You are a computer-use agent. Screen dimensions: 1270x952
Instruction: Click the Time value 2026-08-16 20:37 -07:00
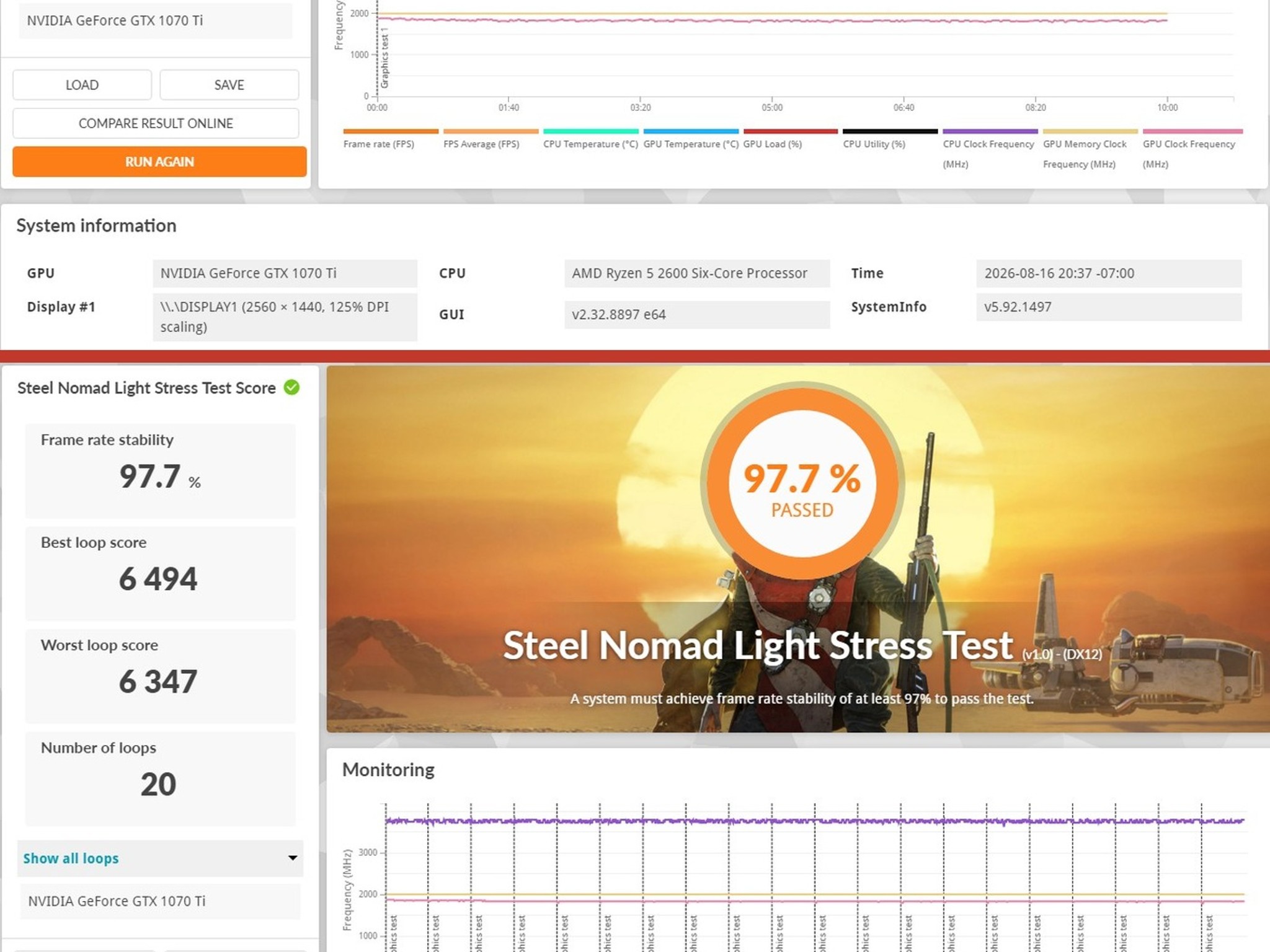pos(1109,273)
